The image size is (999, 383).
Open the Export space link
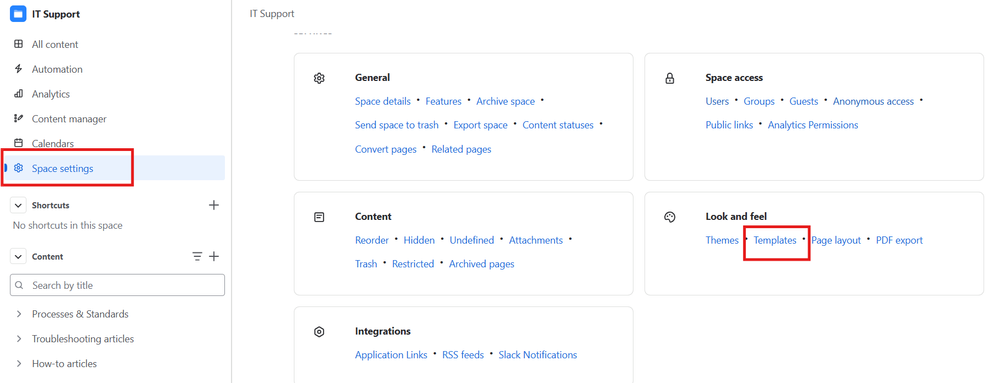(480, 125)
